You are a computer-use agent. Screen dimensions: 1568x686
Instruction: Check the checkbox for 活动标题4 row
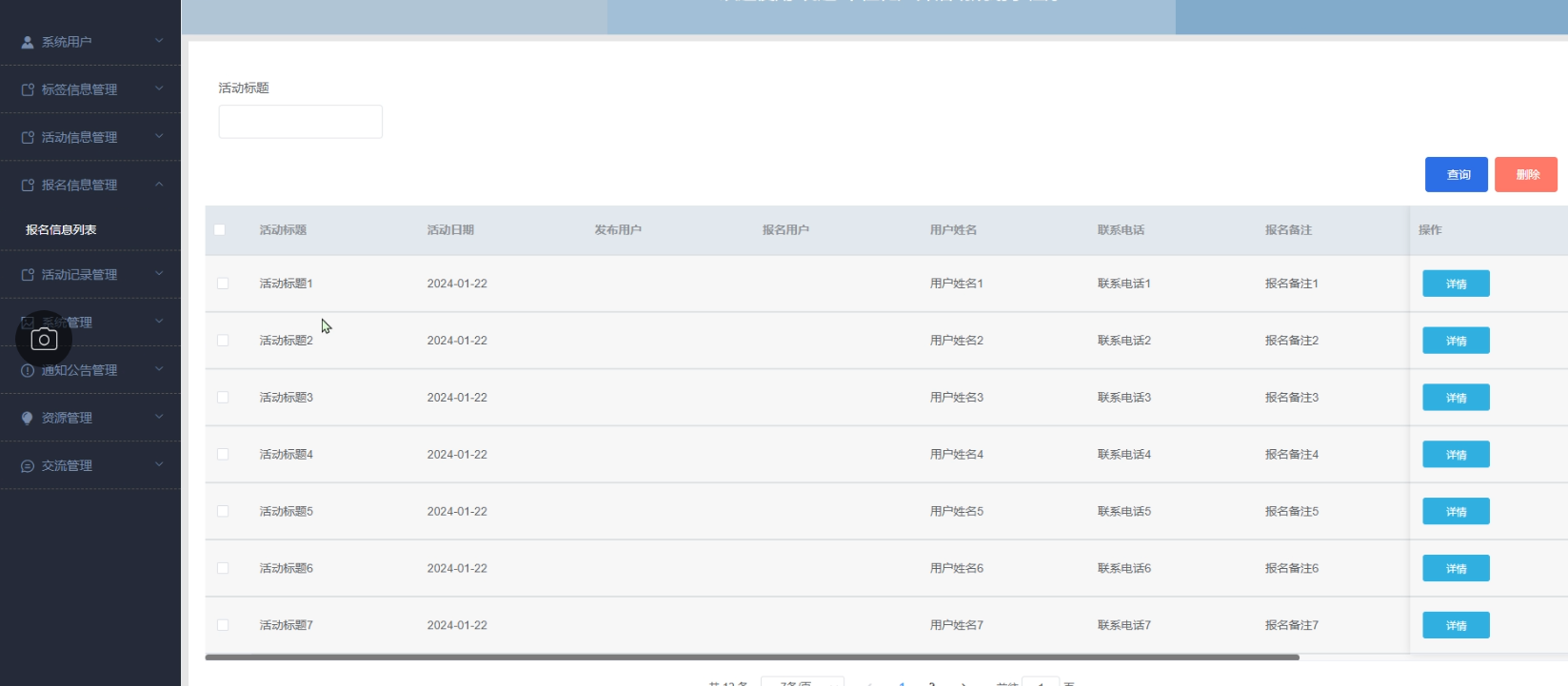223,455
